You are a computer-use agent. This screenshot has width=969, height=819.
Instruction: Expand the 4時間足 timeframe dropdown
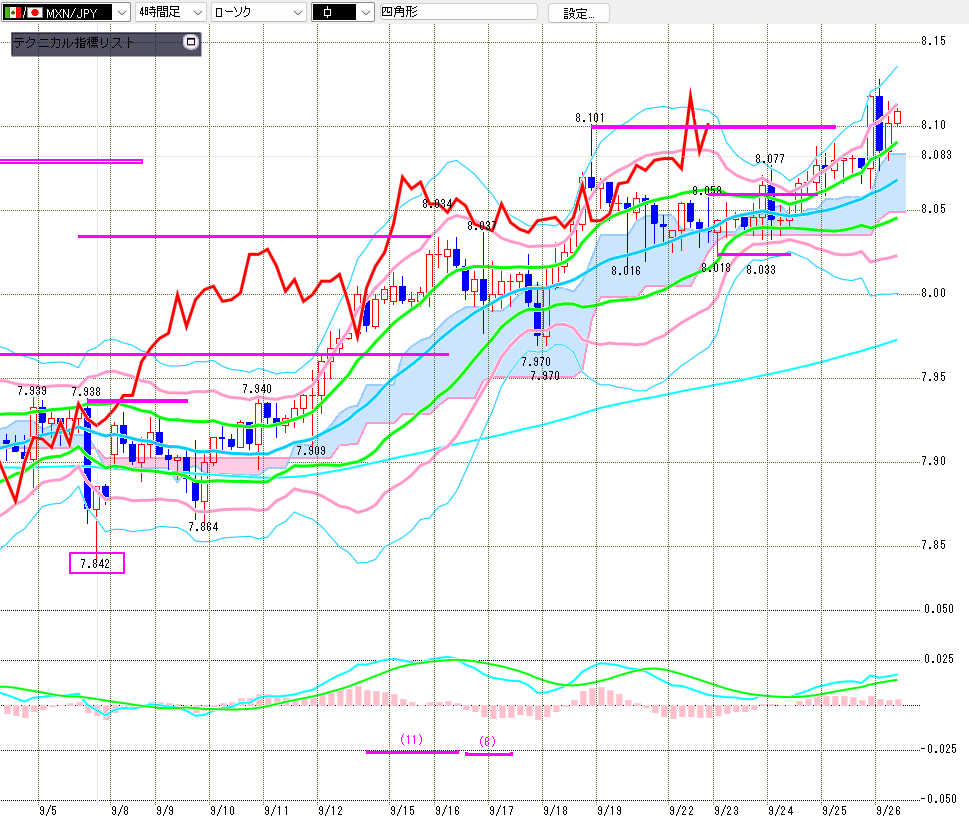(196, 13)
